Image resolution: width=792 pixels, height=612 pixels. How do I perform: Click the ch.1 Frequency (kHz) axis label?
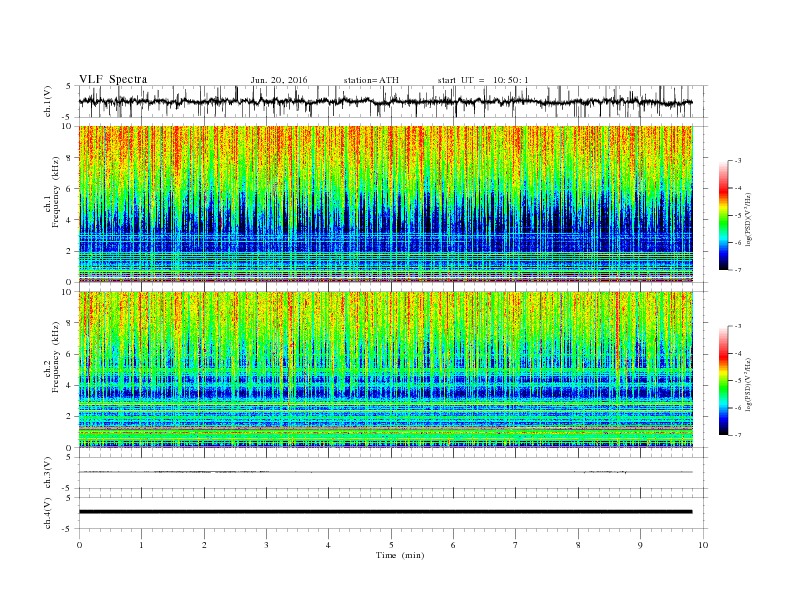pyautogui.click(x=52, y=191)
